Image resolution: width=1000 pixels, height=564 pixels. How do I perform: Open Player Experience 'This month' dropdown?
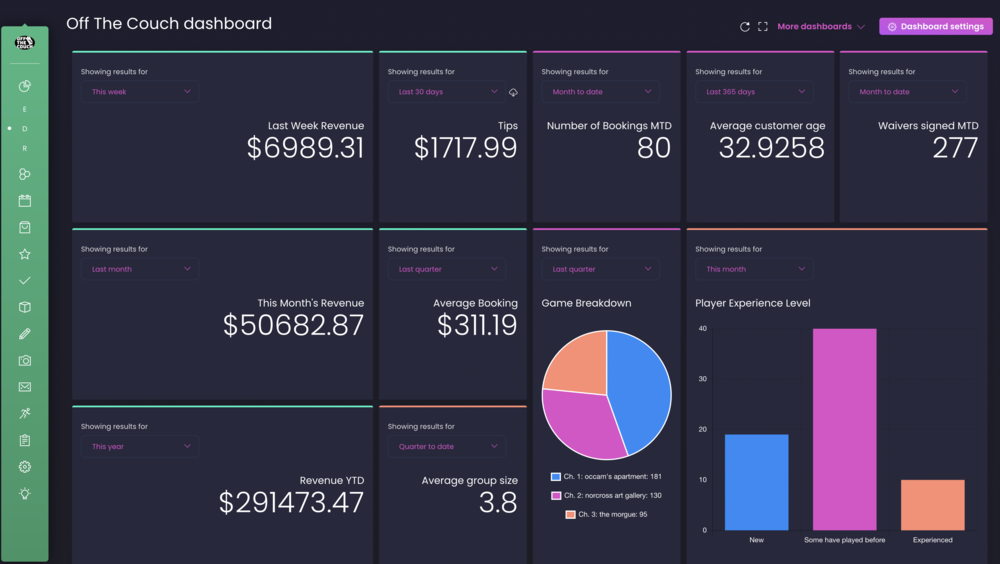click(x=754, y=269)
